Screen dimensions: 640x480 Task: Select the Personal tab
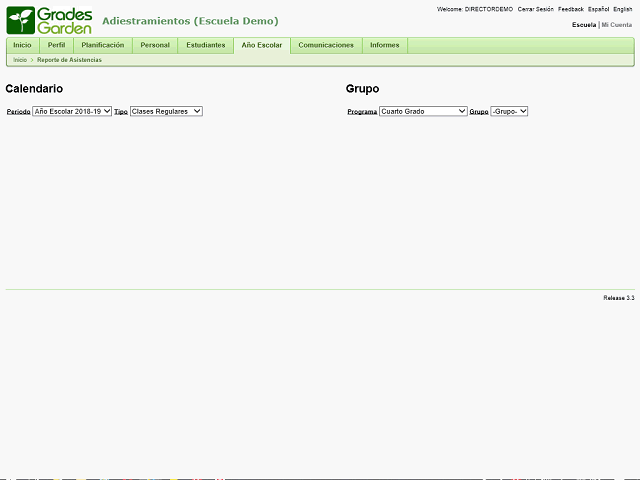[155, 45]
